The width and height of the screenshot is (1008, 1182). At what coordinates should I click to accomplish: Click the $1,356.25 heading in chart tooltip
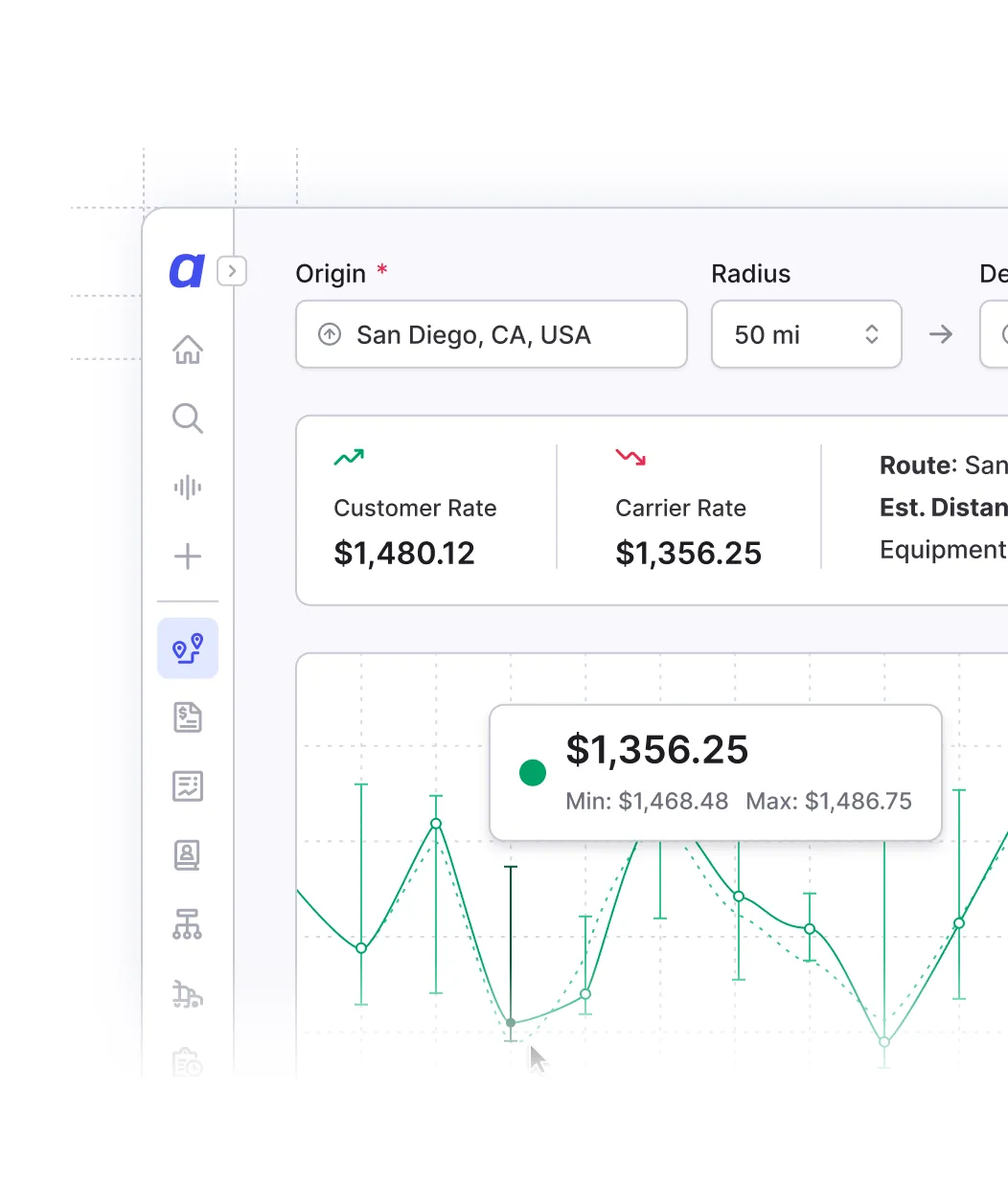click(x=656, y=749)
